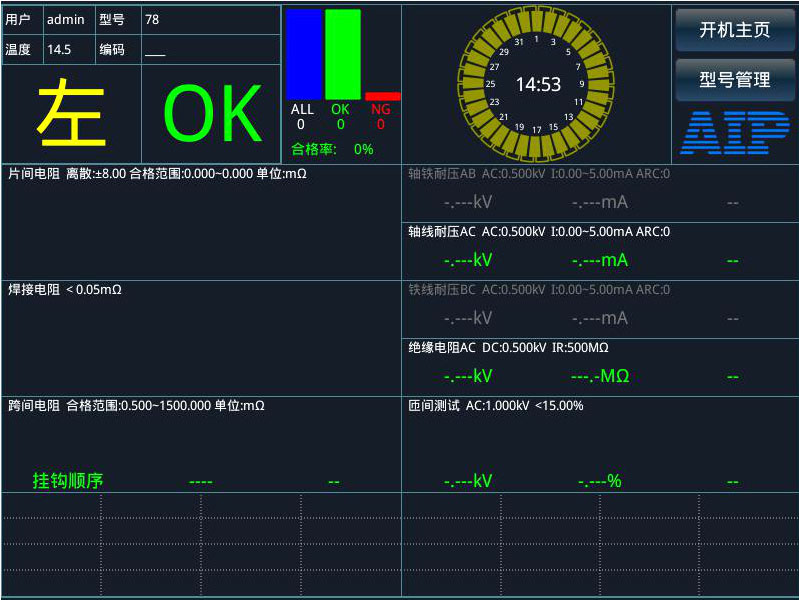Open 型号管理 model management

pyautogui.click(x=735, y=80)
